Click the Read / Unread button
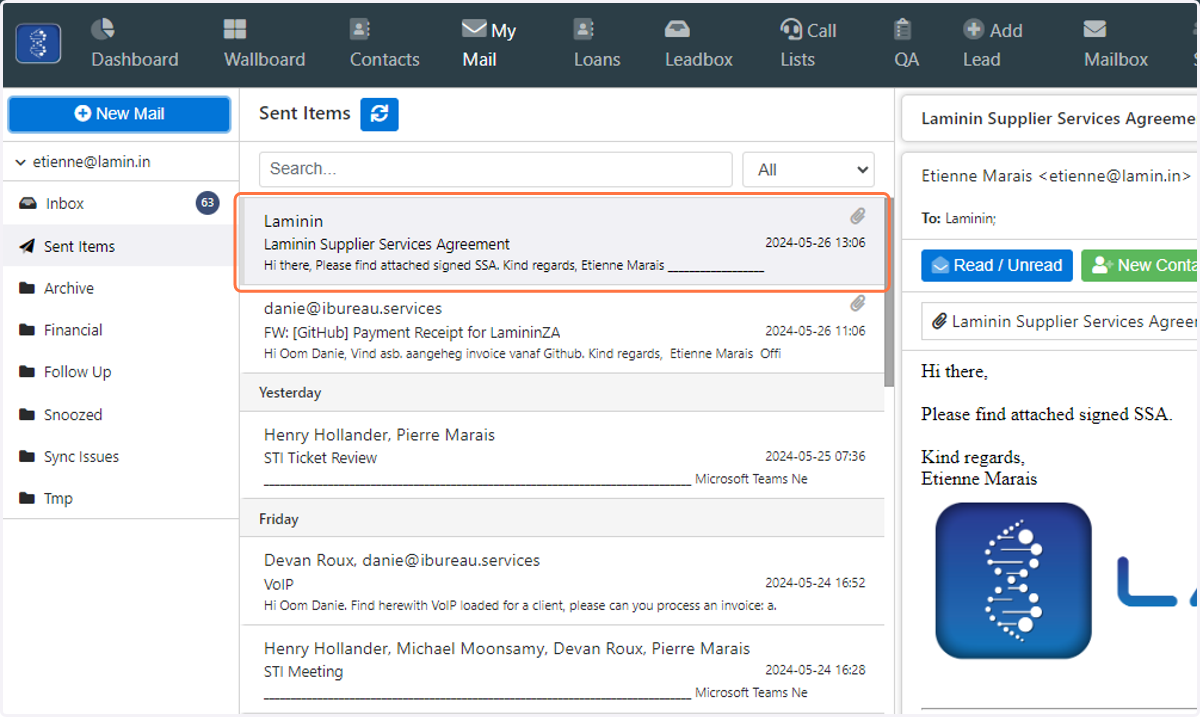Screen dimensions: 1200x717 [997, 265]
